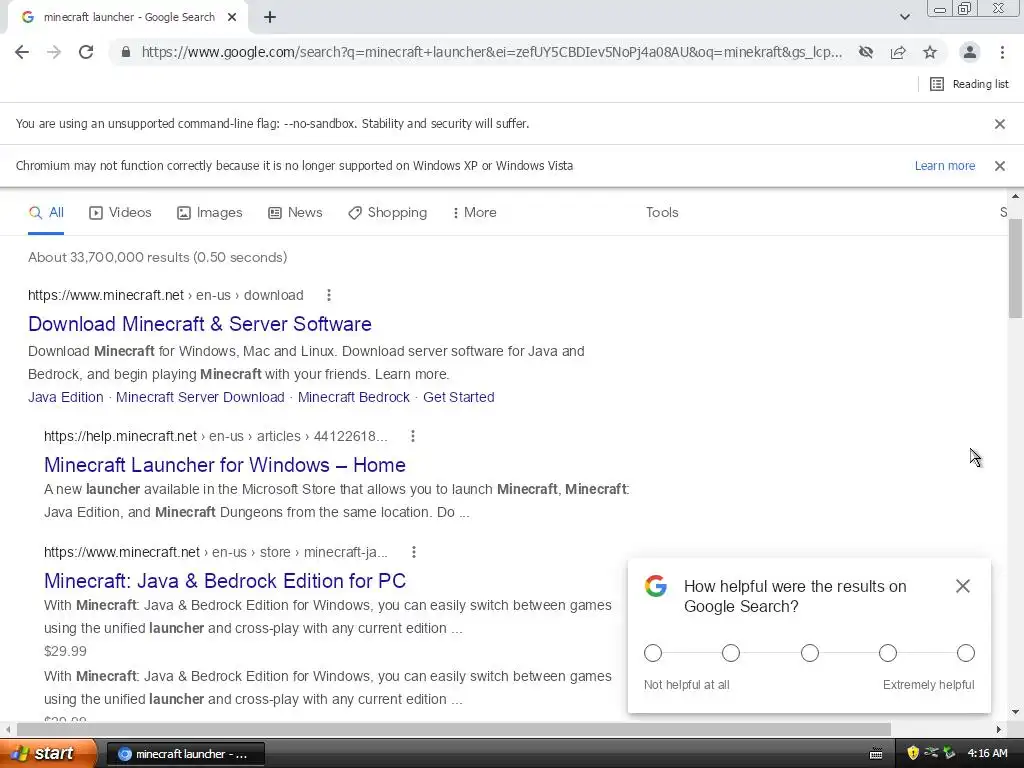This screenshot has width=1024, height=768.
Task: Click the horizontal scrollbar right arrow
Action: click(999, 729)
